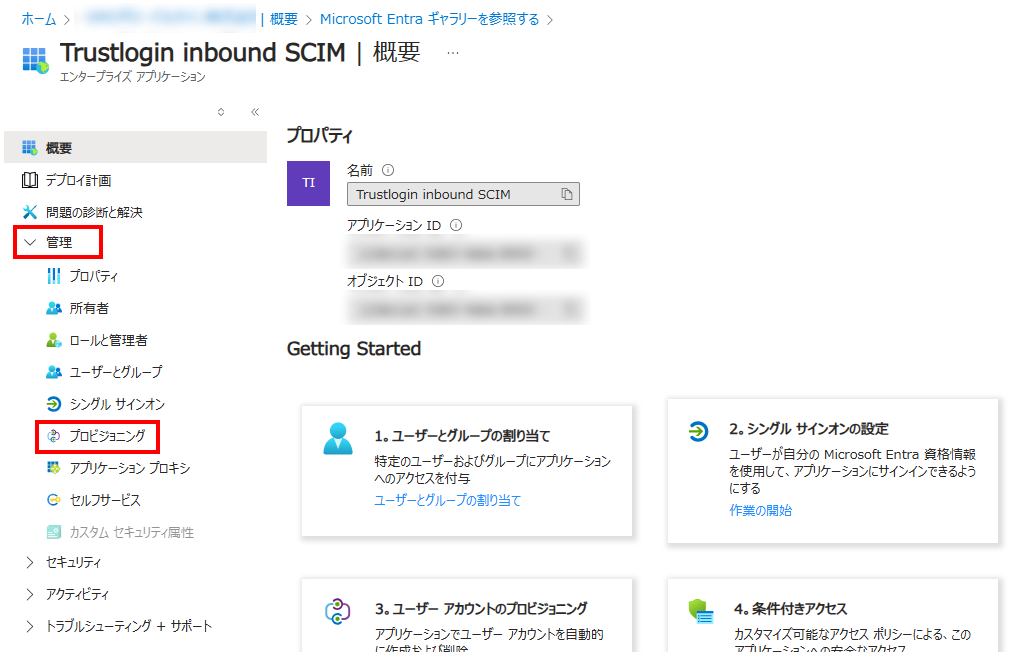Screen dimensions: 1020x665
Task: Click the provisioning icon on card 3
Action: (x=338, y=612)
